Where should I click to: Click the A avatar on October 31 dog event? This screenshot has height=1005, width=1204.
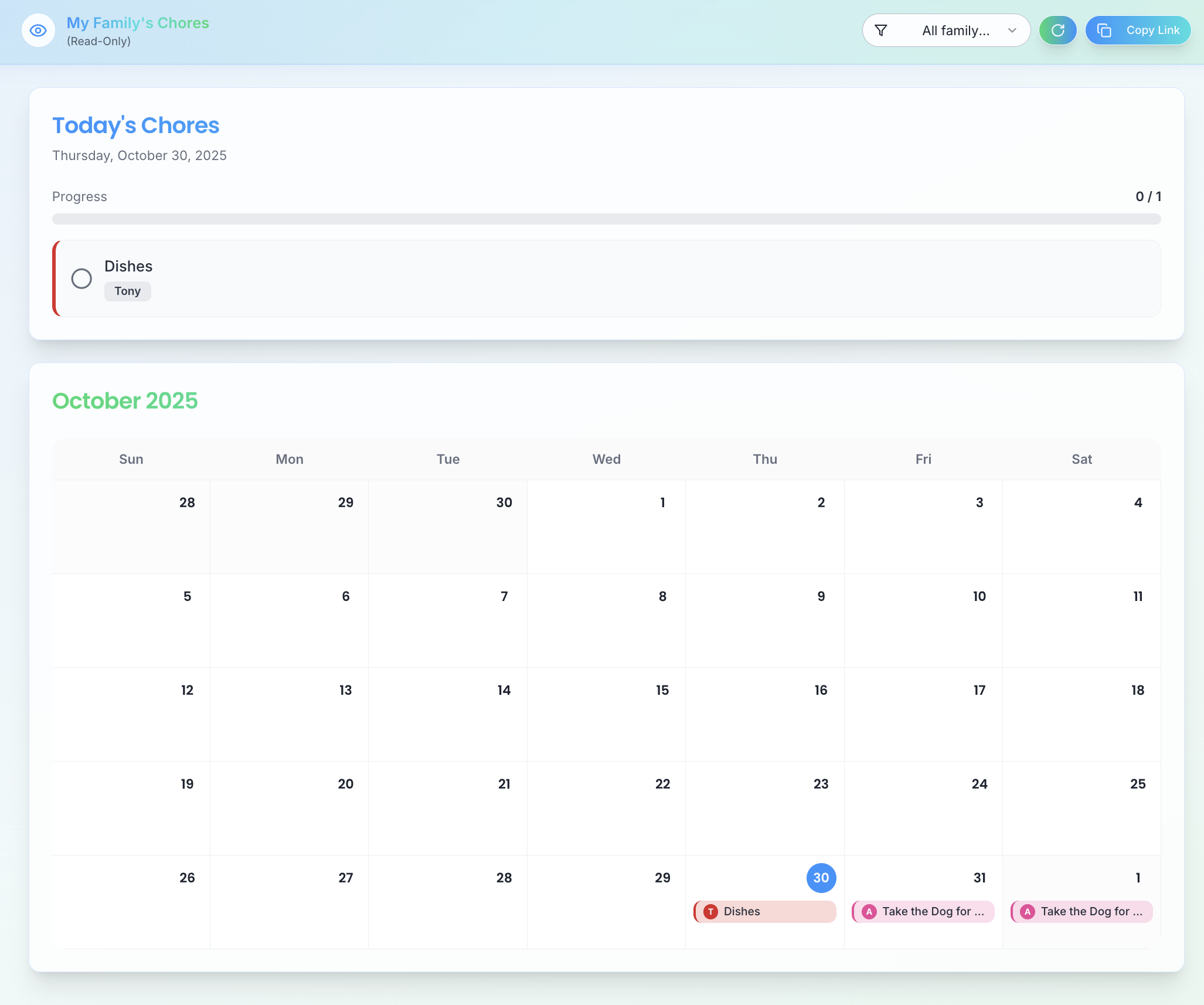pyautogui.click(x=869, y=911)
